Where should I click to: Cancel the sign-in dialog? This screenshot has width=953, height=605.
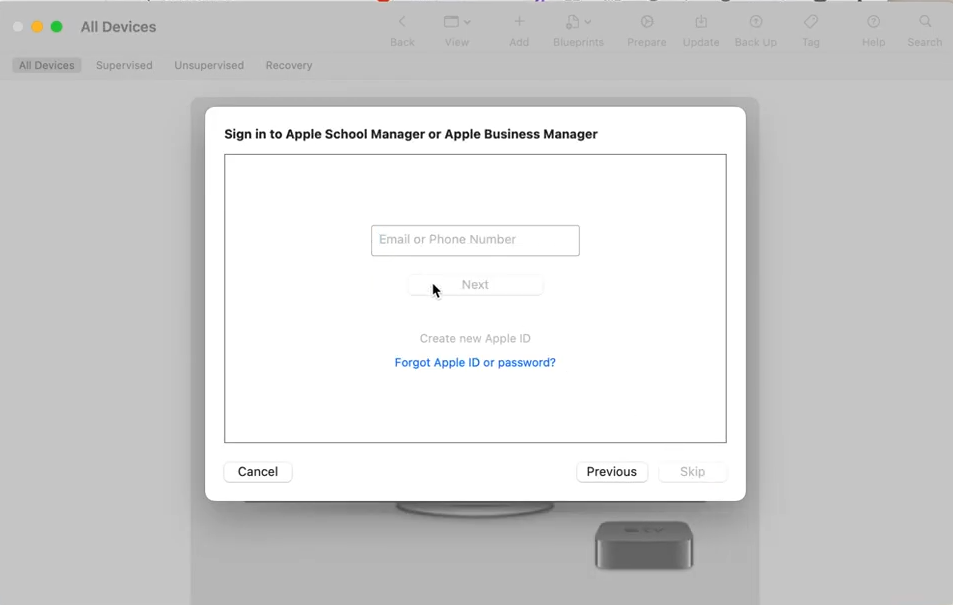[258, 472]
